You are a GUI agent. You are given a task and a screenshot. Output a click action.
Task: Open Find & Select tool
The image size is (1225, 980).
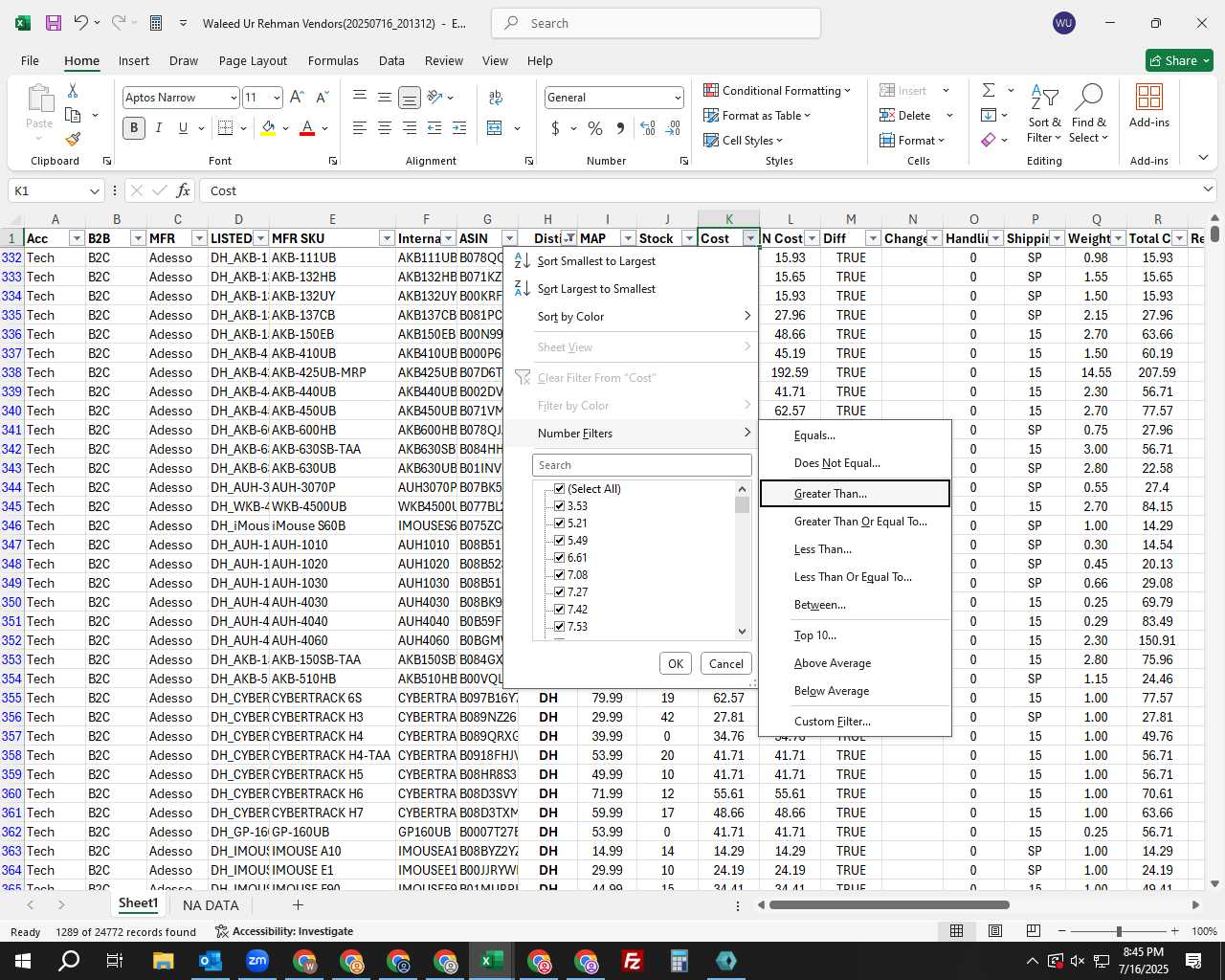1089,115
